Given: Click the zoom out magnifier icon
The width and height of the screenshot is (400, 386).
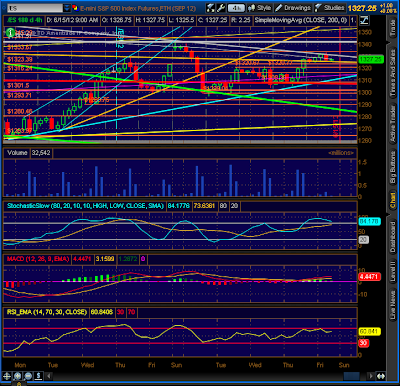Looking at the screenshot, I should tap(28, 376).
